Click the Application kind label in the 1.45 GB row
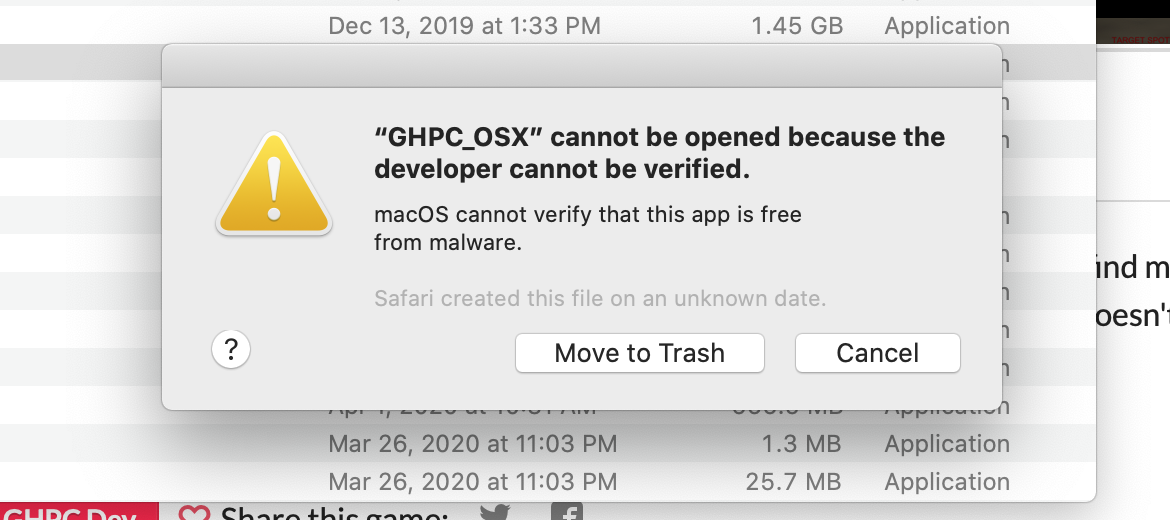This screenshot has height=520, width=1170. pyautogui.click(x=946, y=26)
